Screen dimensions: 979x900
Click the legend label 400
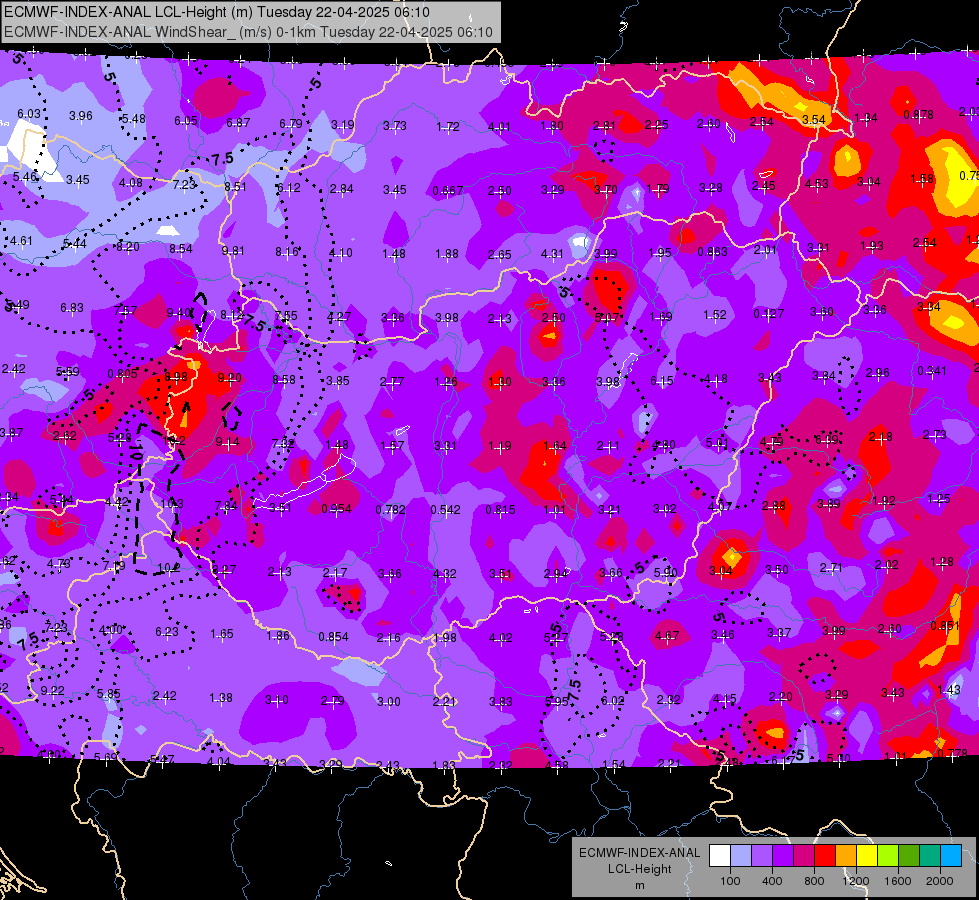[772, 881]
